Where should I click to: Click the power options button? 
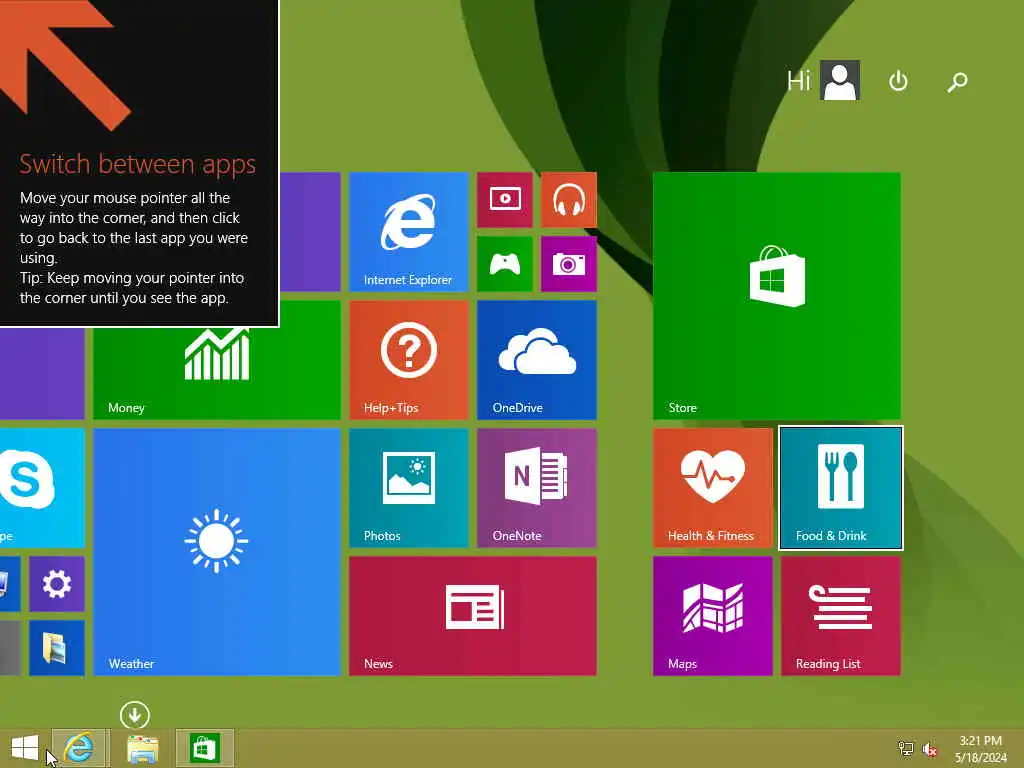coord(899,81)
